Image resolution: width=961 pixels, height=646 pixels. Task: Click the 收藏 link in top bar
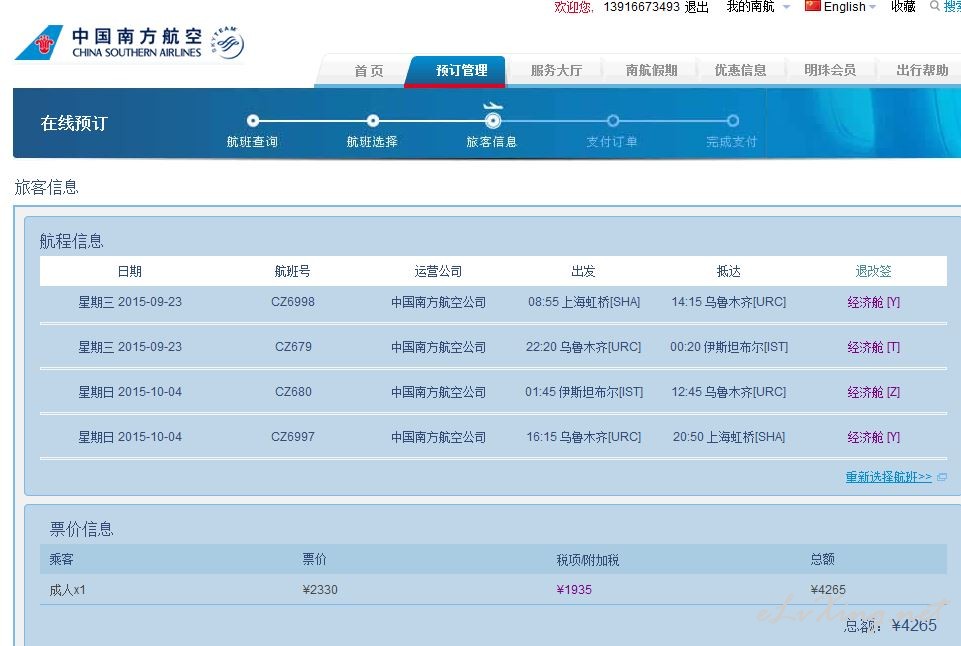tap(903, 7)
